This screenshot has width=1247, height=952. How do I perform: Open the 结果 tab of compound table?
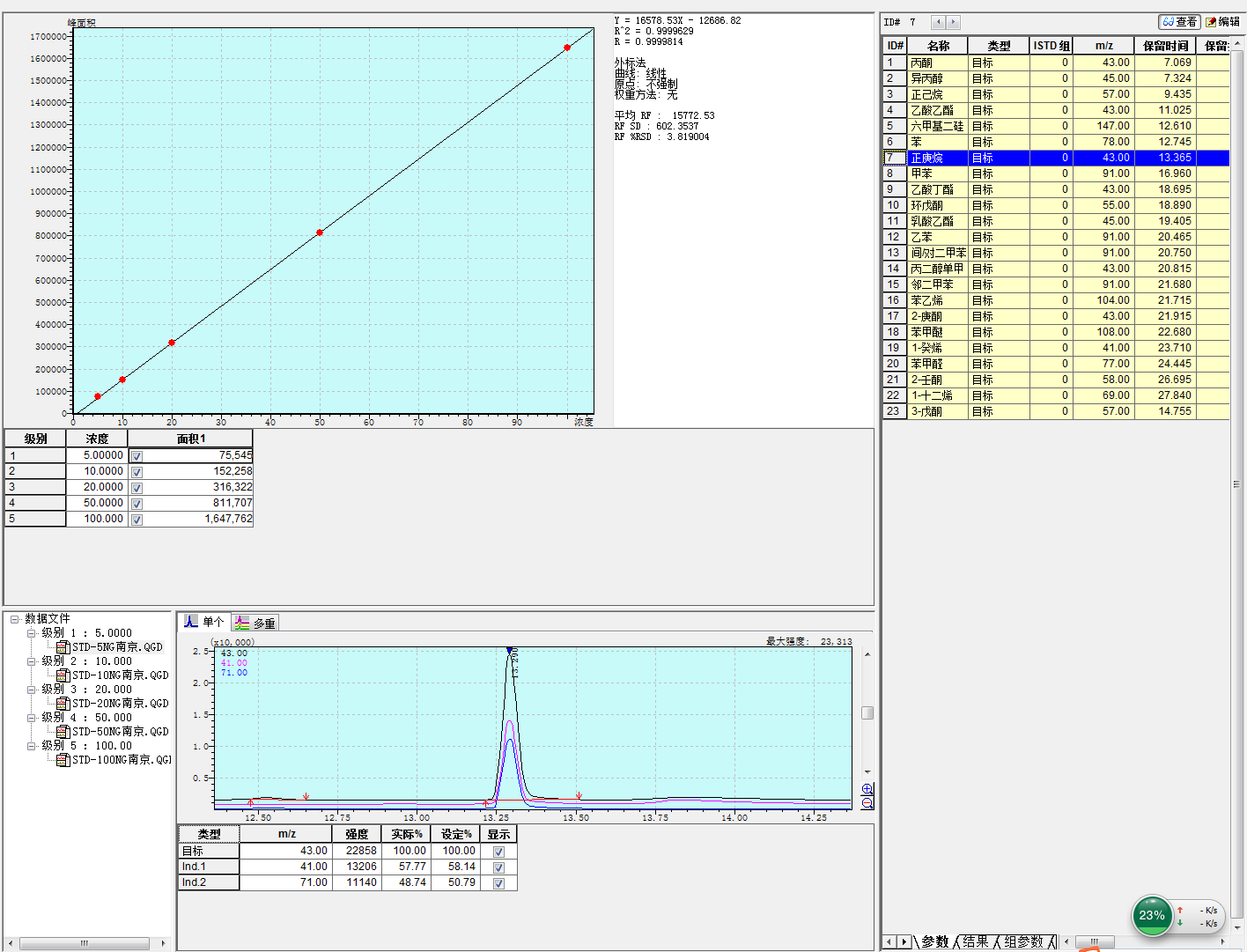coord(976,941)
